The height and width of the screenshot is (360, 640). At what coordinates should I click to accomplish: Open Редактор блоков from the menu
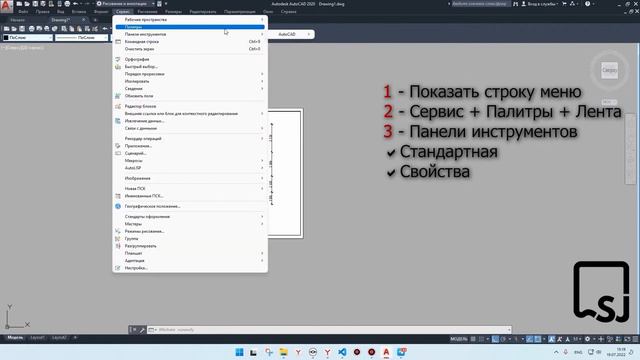click(190, 106)
